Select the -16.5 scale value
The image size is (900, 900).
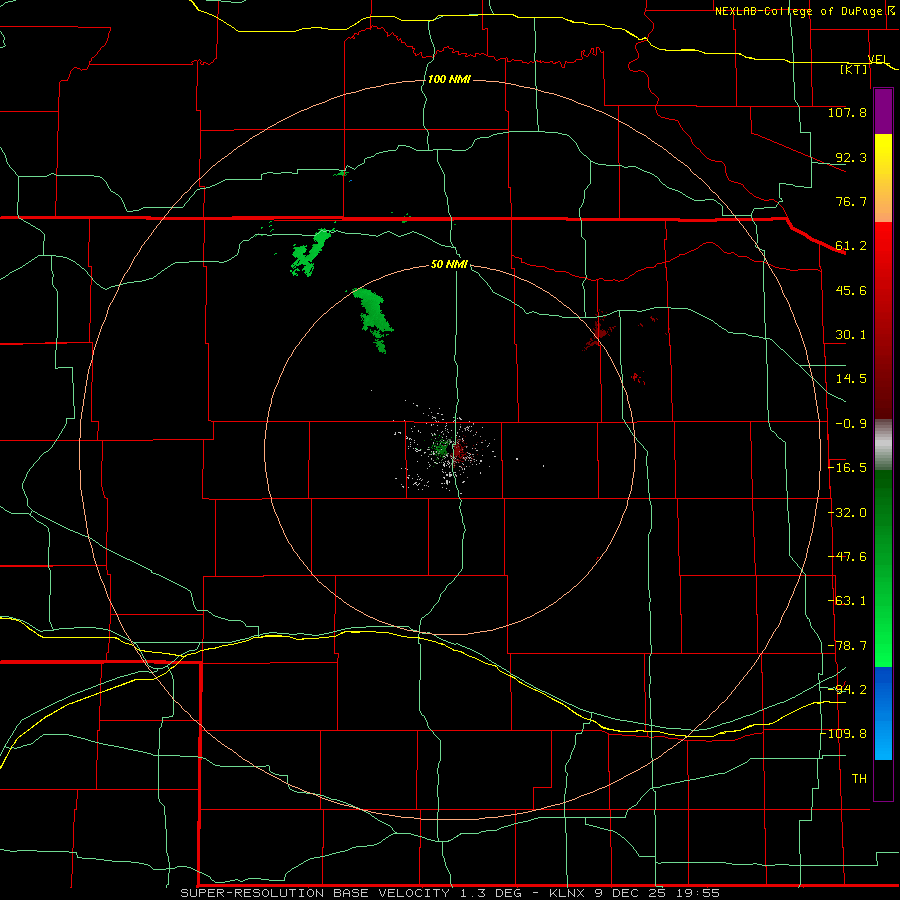[x=847, y=468]
